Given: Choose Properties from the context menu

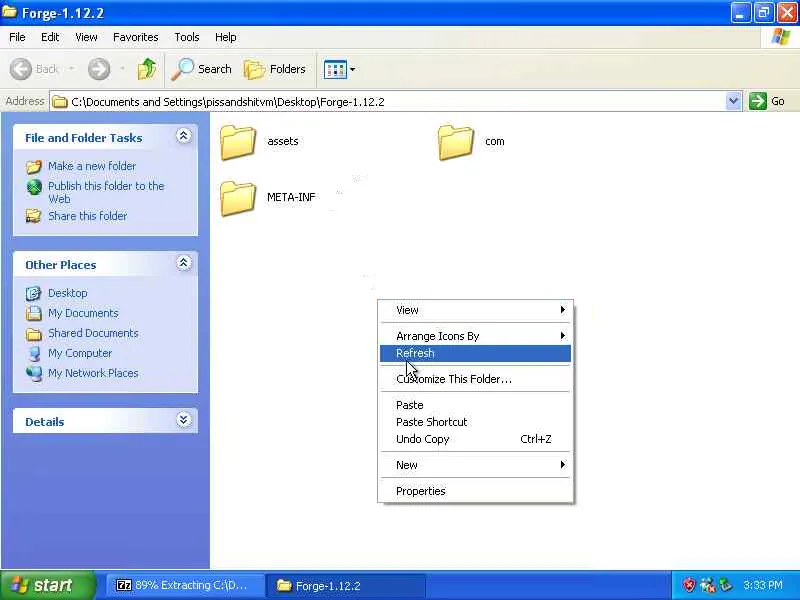Looking at the screenshot, I should [476, 491].
